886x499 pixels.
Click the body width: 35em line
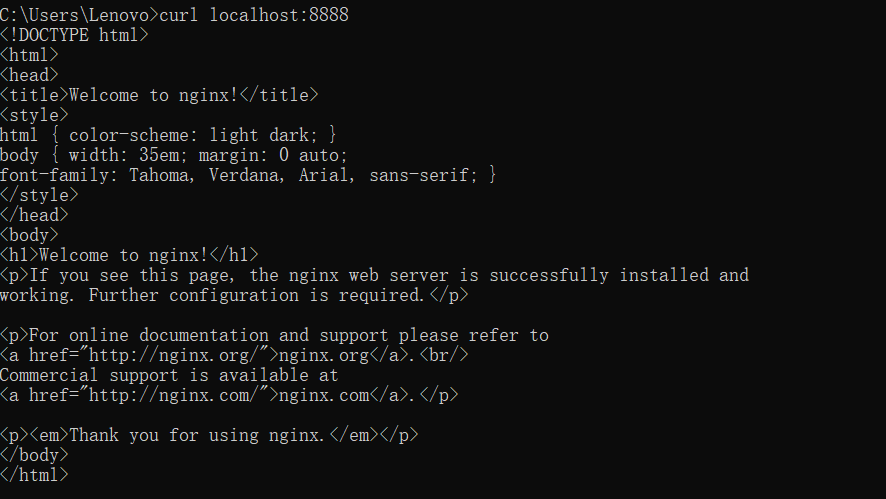[x=174, y=155]
